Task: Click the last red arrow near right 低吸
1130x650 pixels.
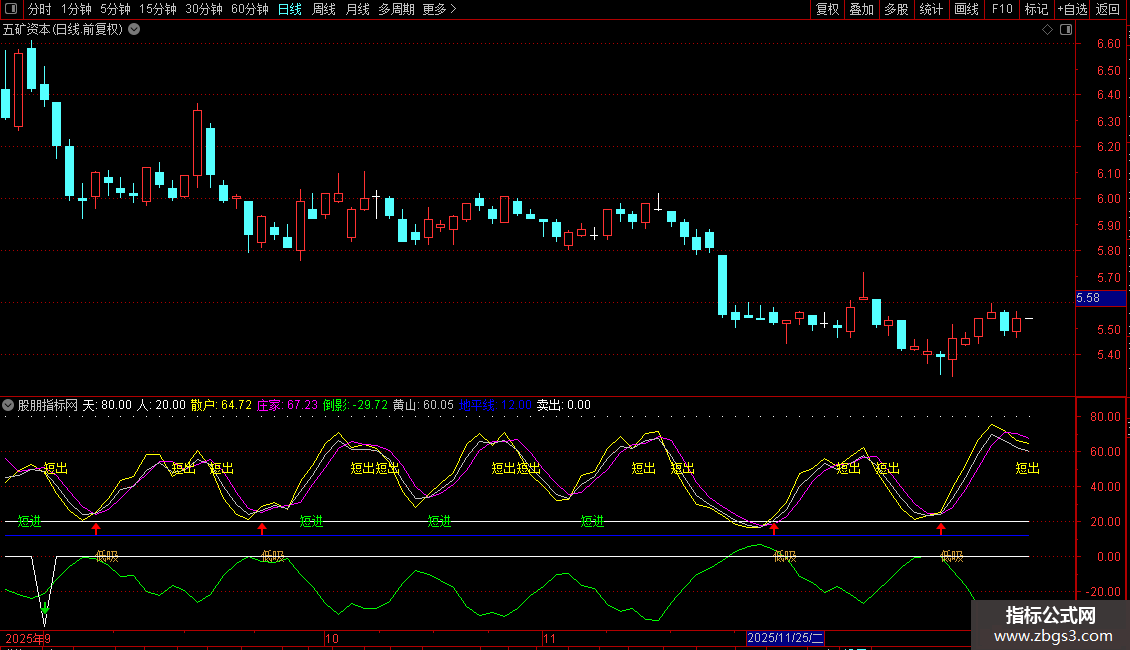Action: [x=940, y=528]
